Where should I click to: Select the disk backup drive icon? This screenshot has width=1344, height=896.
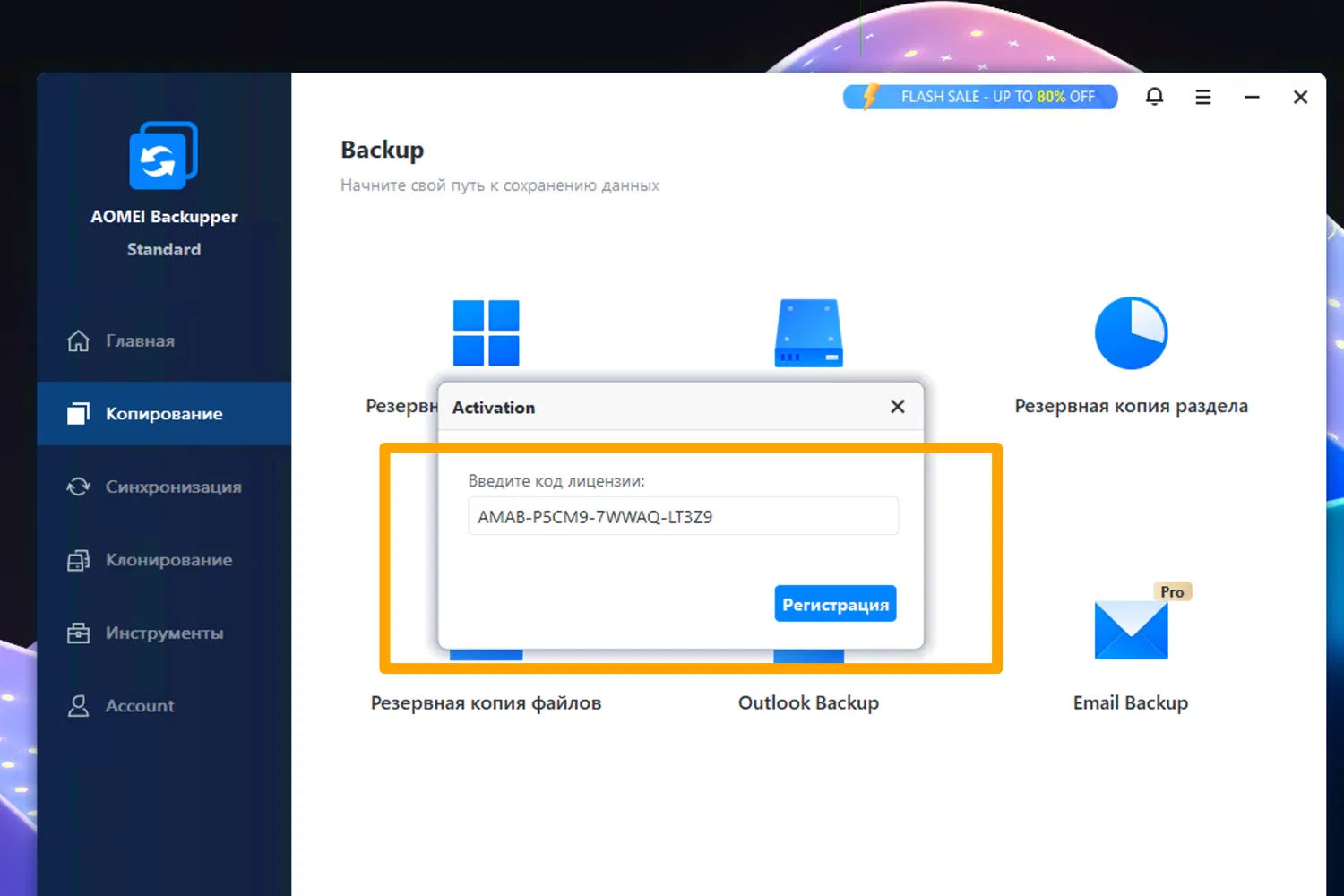[x=808, y=333]
